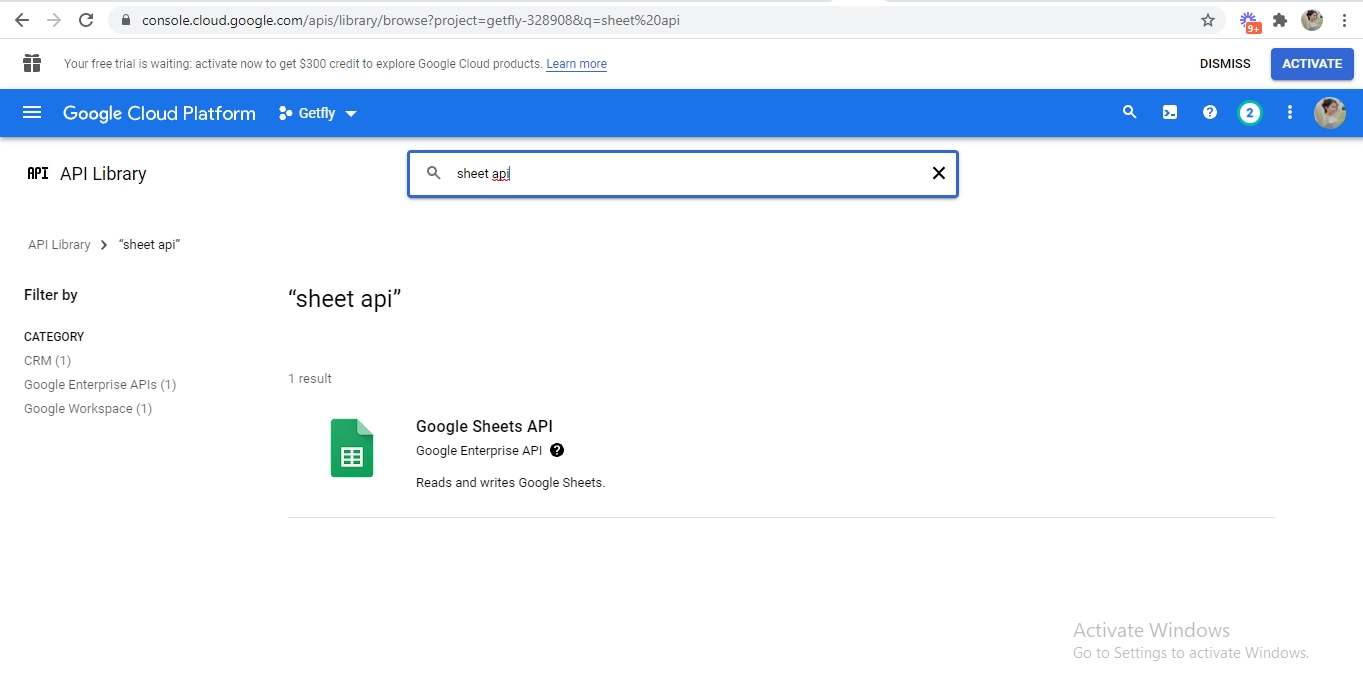Go back to API Library breadcrumb

pyautogui.click(x=59, y=244)
